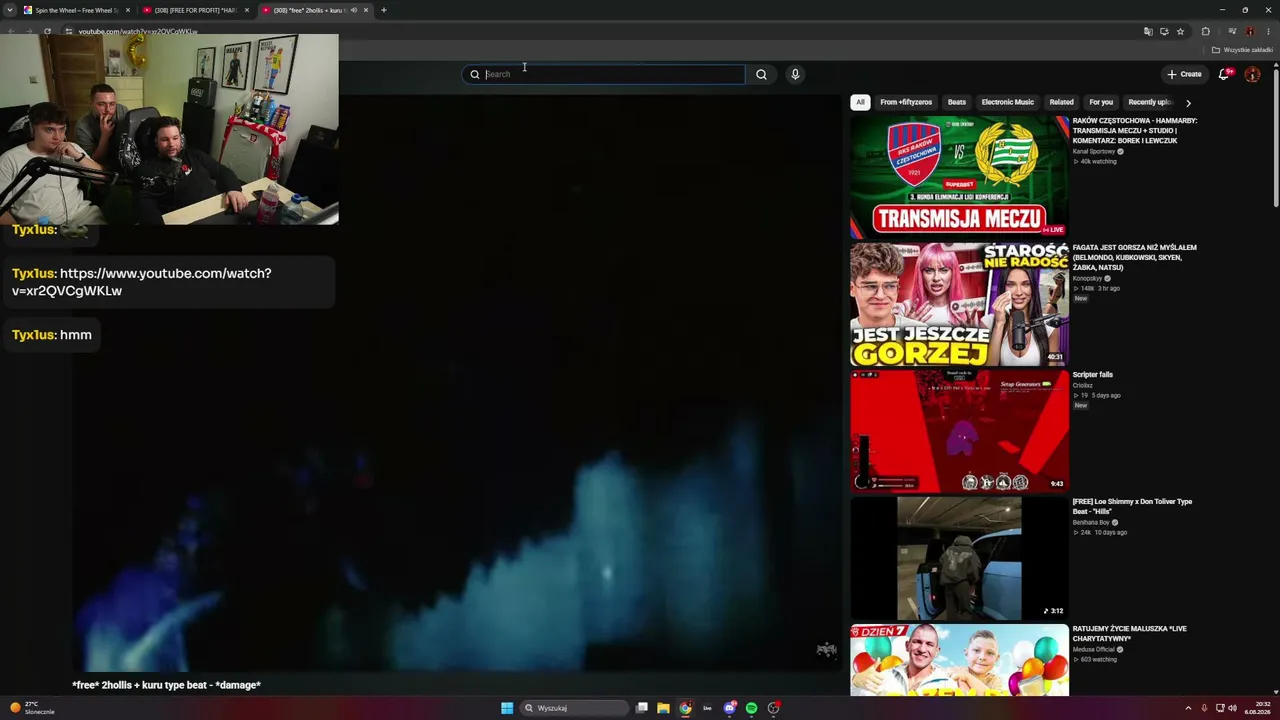Show more filter chips with right arrow

(1188, 102)
